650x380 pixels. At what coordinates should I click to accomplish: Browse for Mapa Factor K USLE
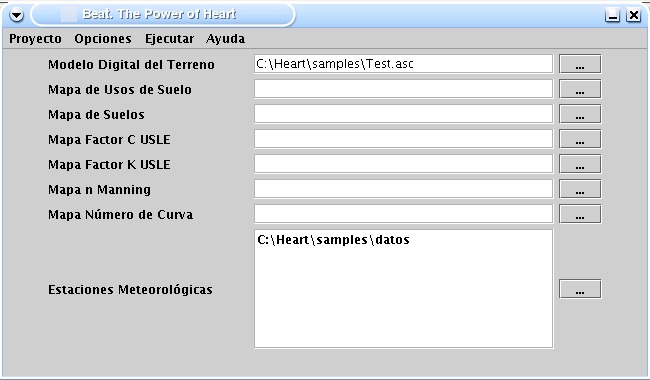coord(580,164)
